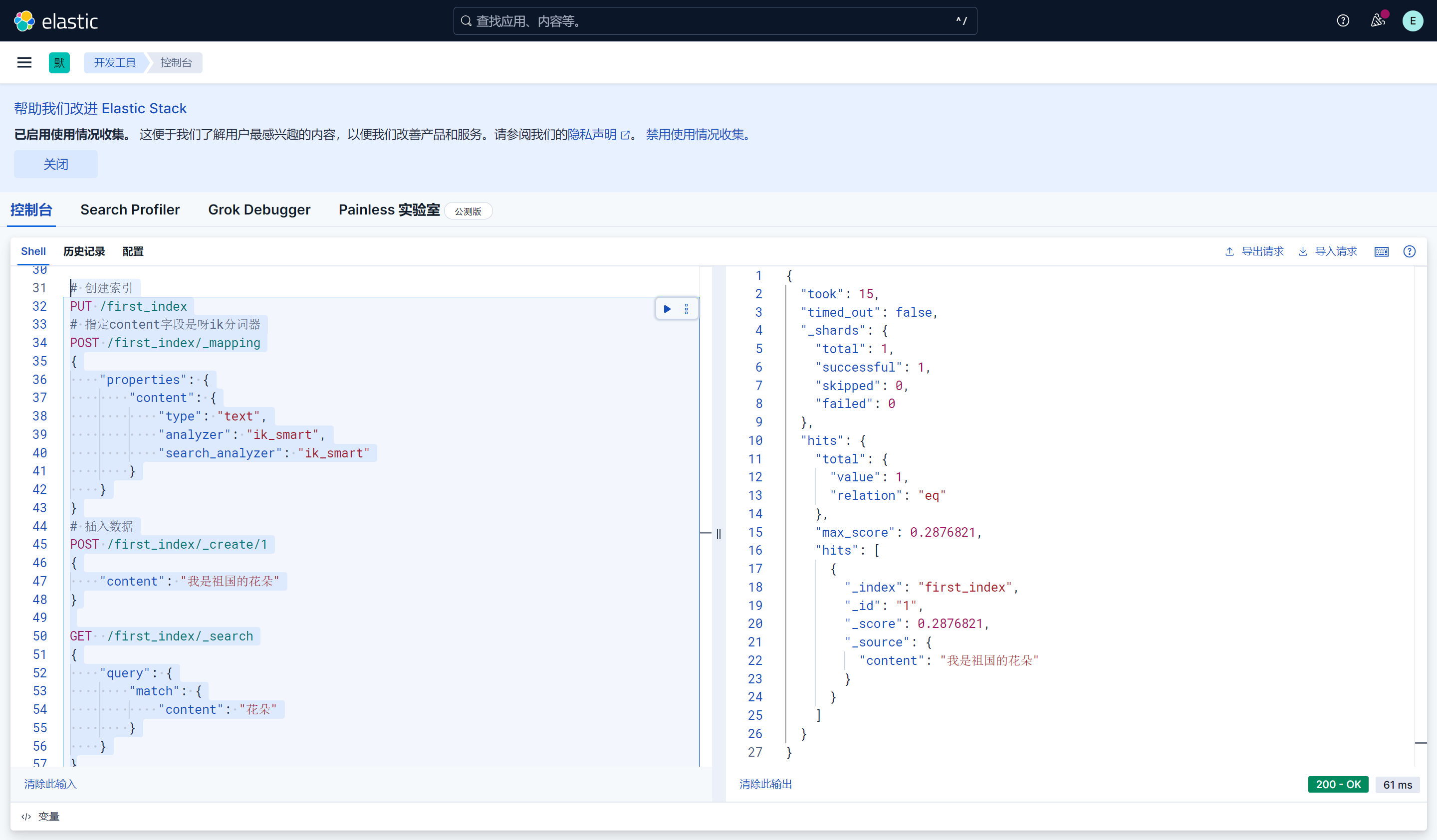1437x840 pixels.
Task: Switch to Search Profiler tab
Action: [130, 210]
